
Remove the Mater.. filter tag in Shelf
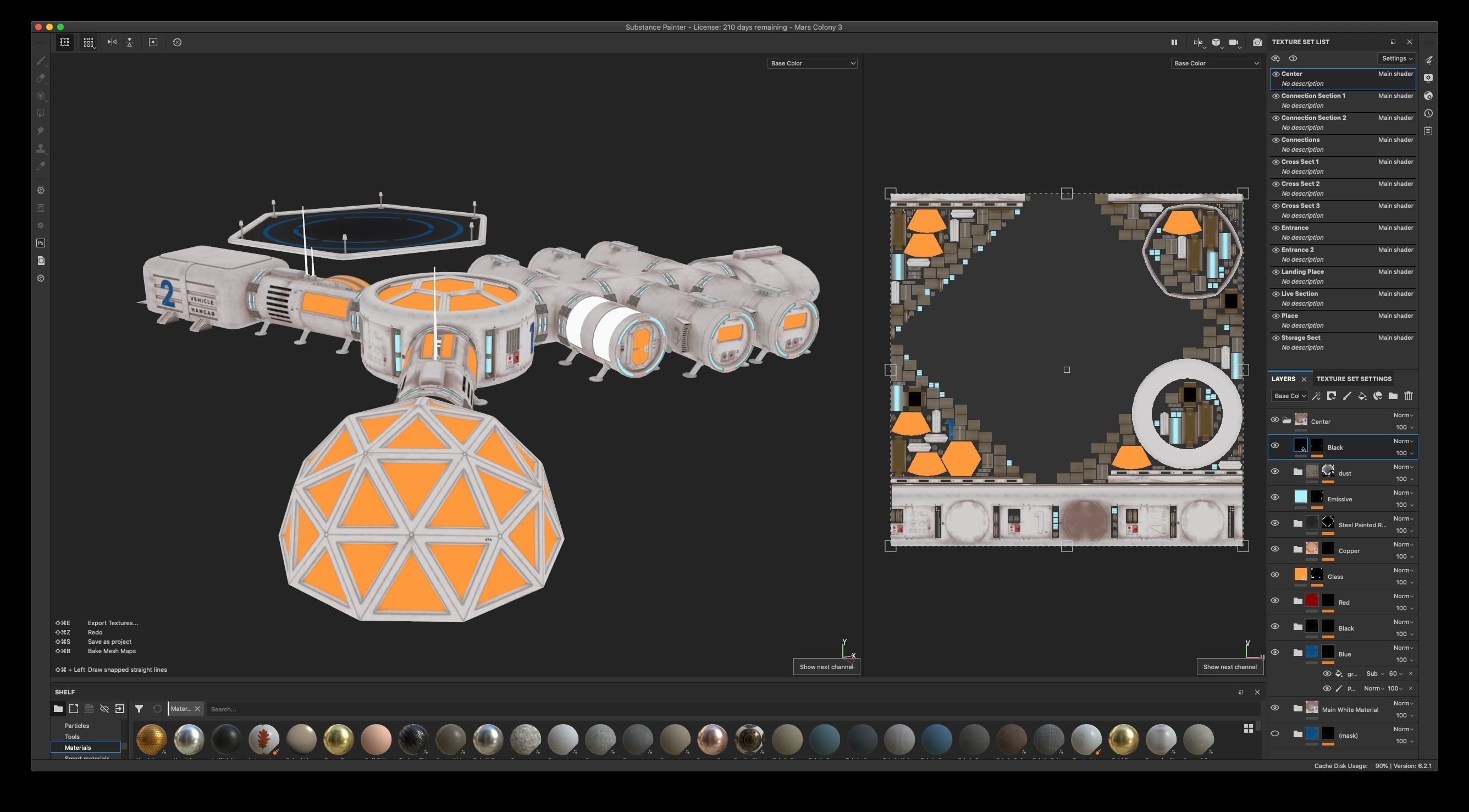197,709
